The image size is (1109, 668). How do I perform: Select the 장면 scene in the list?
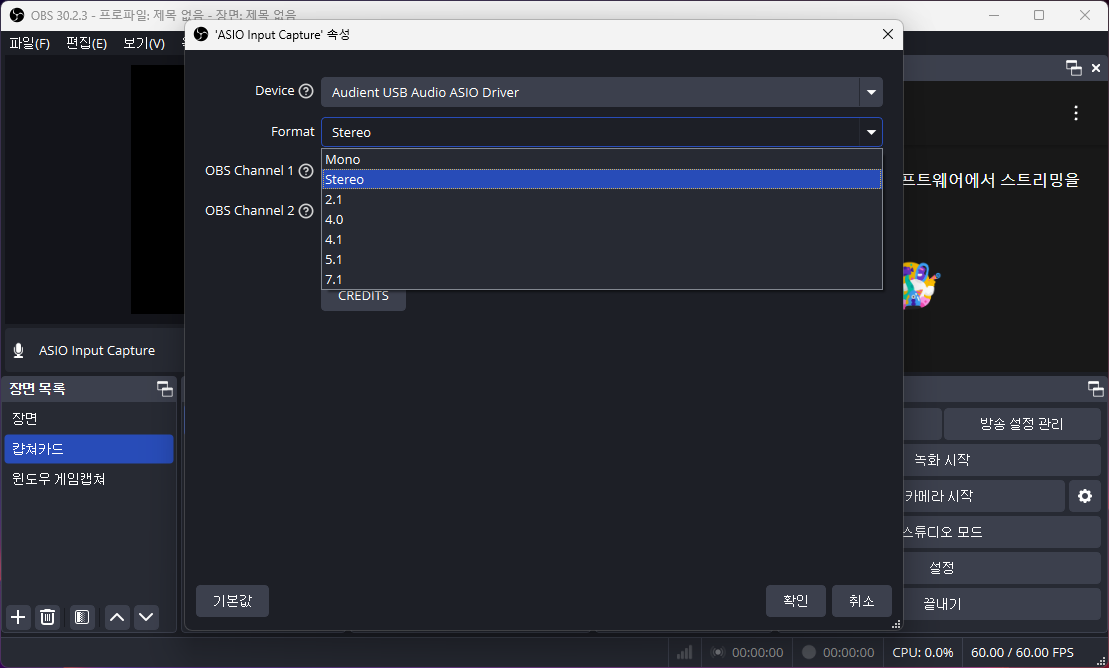click(x=89, y=419)
